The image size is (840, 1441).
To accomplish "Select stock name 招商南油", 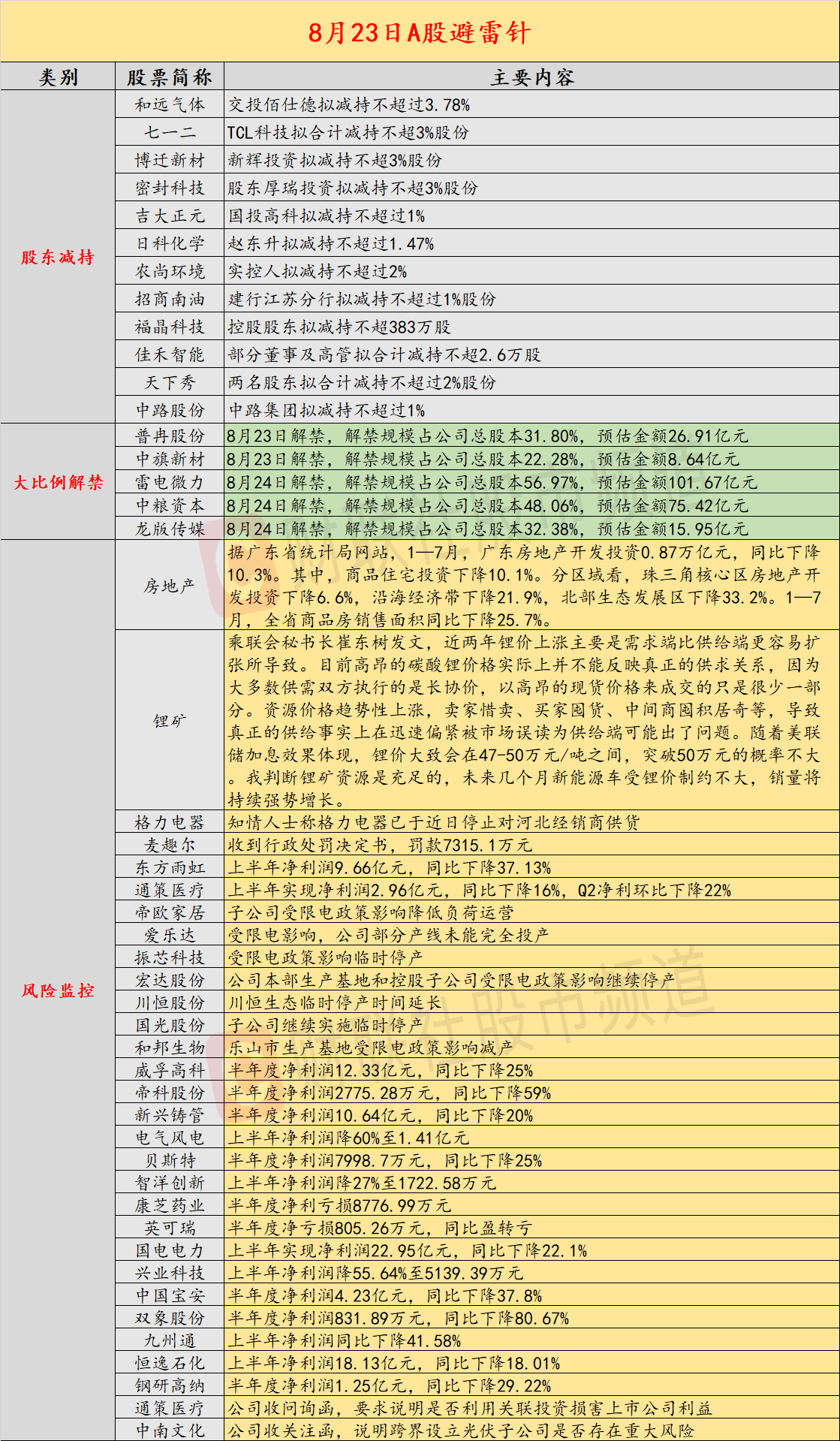I will click(170, 300).
